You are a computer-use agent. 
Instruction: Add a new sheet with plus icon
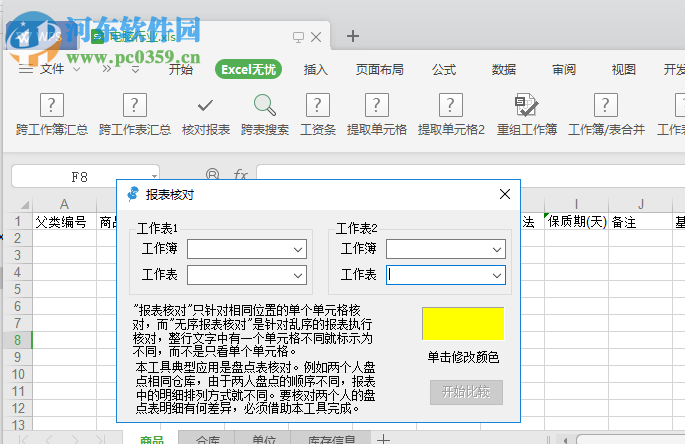pos(383,439)
